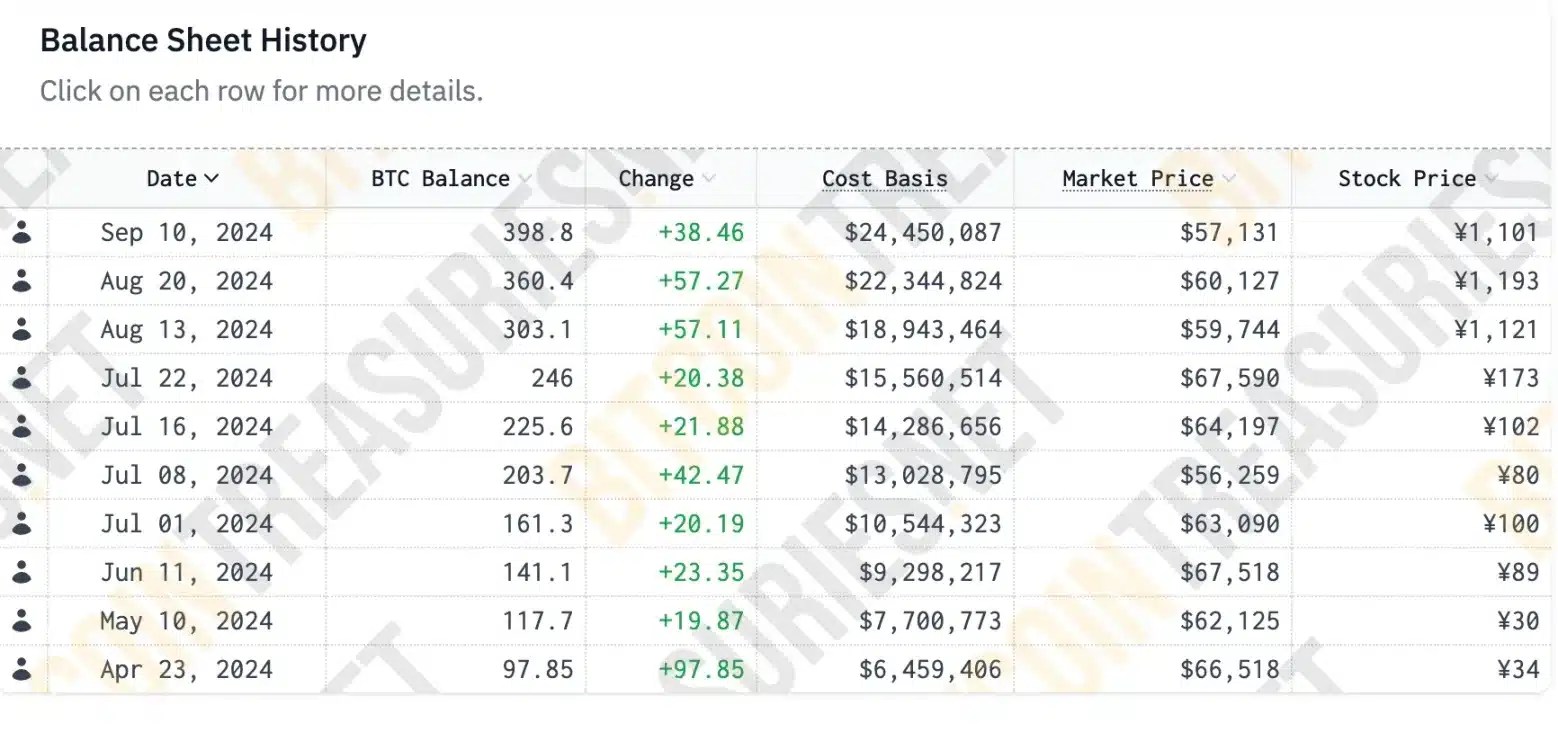Click the user icon beside Apr 23, 2024
This screenshot has height=732, width=1558.
(x=22, y=669)
